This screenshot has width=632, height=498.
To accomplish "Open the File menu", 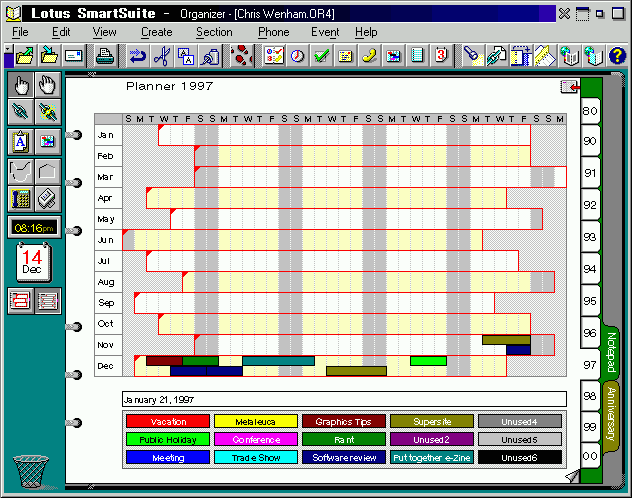I will pos(20,32).
